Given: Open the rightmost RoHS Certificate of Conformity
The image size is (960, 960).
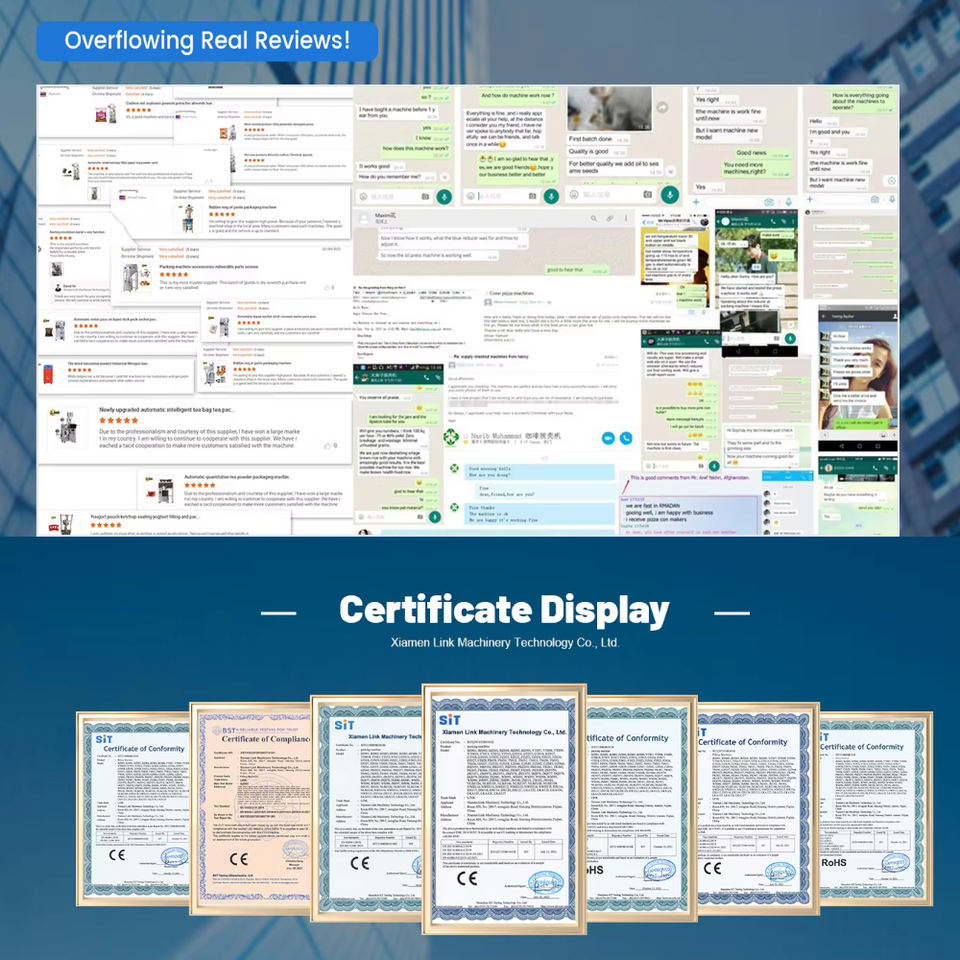Looking at the screenshot, I should point(876,809).
